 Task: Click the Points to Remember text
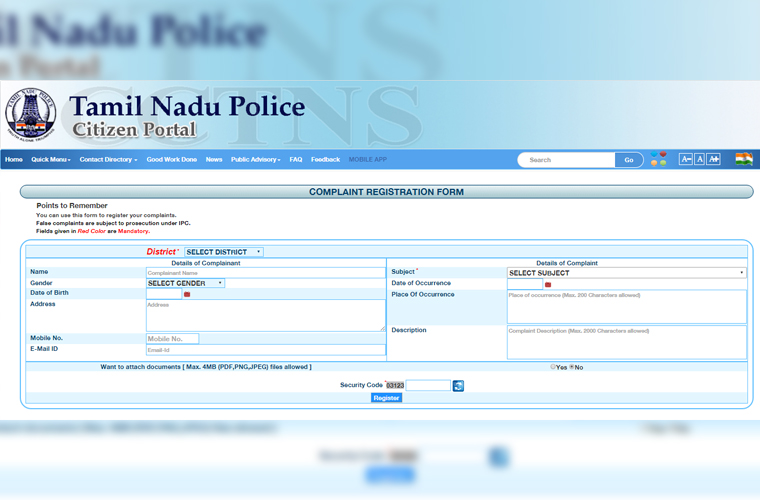click(72, 205)
